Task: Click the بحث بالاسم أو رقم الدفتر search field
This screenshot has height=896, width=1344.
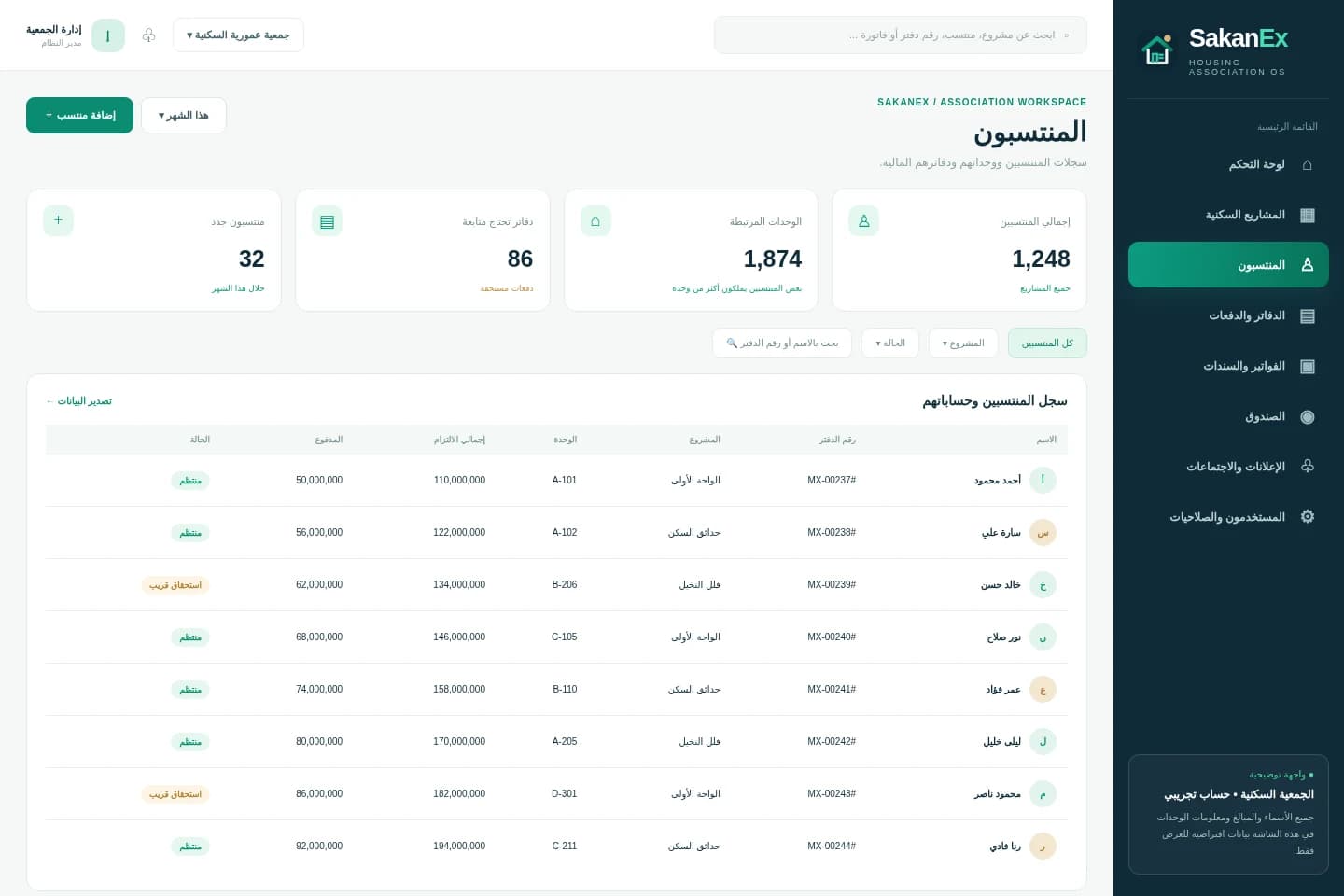Action: [782, 343]
